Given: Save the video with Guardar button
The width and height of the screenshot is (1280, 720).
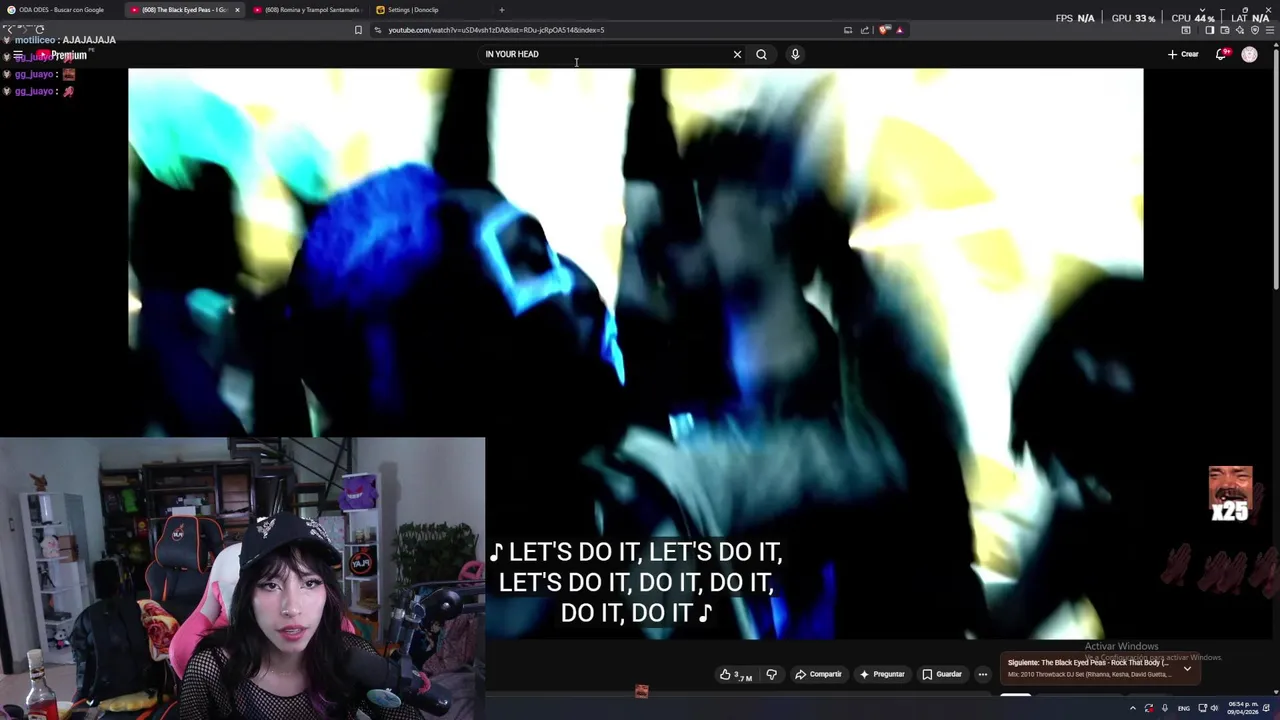Looking at the screenshot, I should (942, 674).
